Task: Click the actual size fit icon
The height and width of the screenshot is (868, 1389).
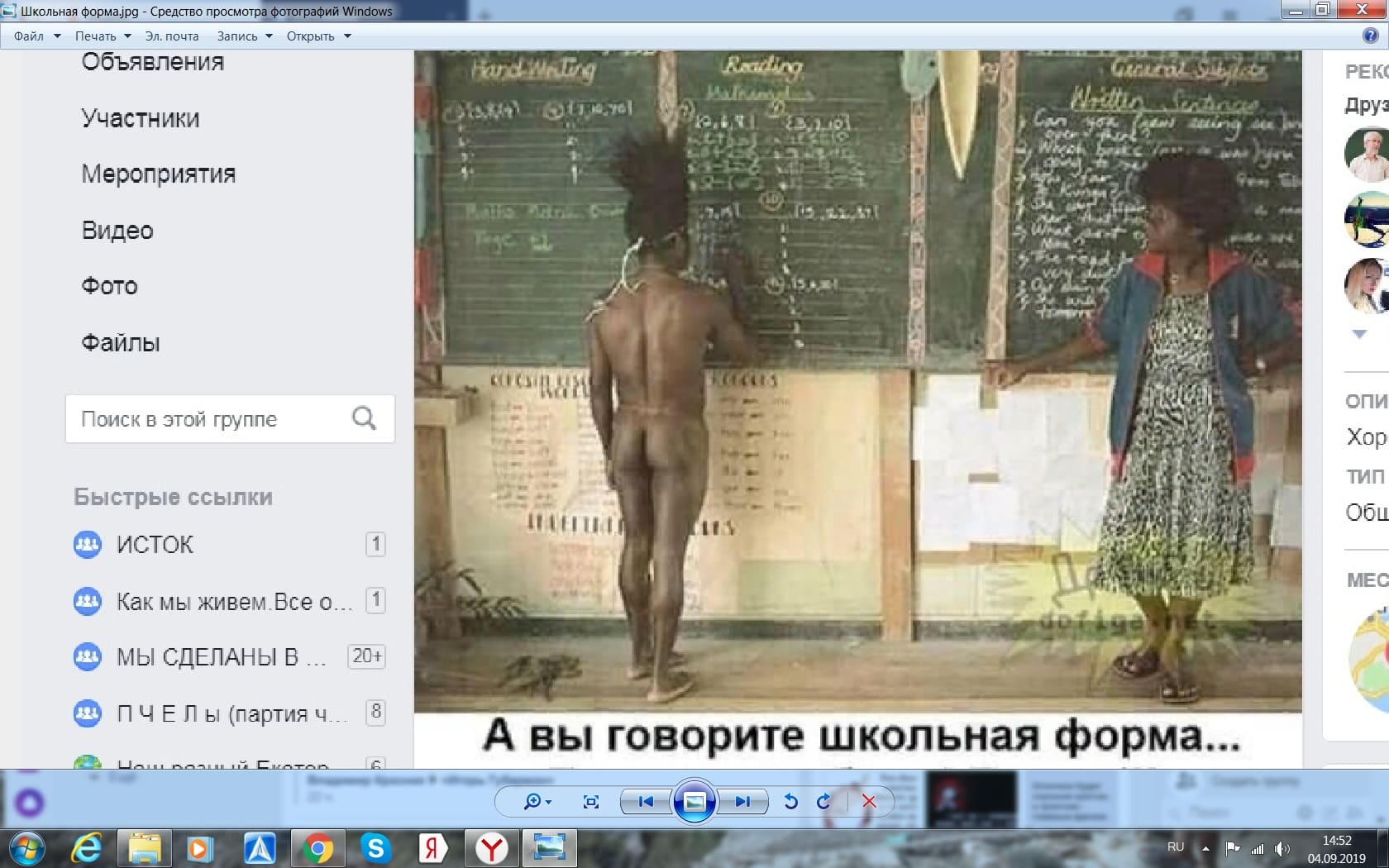Action: pyautogui.click(x=590, y=801)
